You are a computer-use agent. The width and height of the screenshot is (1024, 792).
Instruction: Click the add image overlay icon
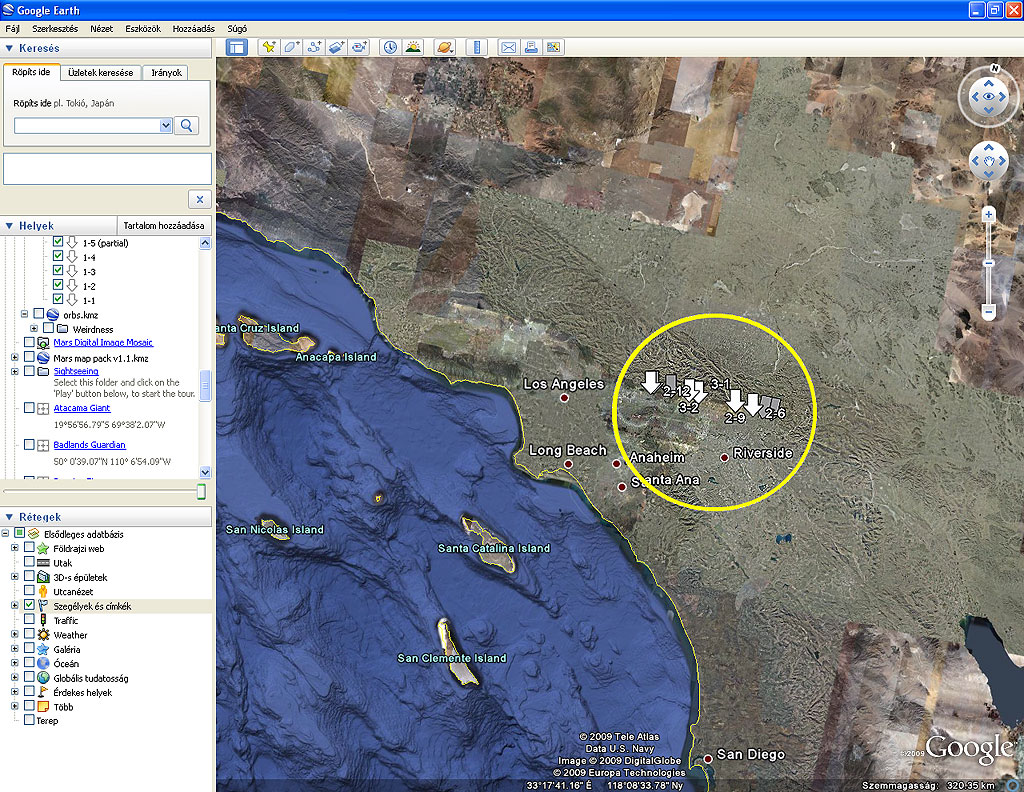[x=337, y=47]
